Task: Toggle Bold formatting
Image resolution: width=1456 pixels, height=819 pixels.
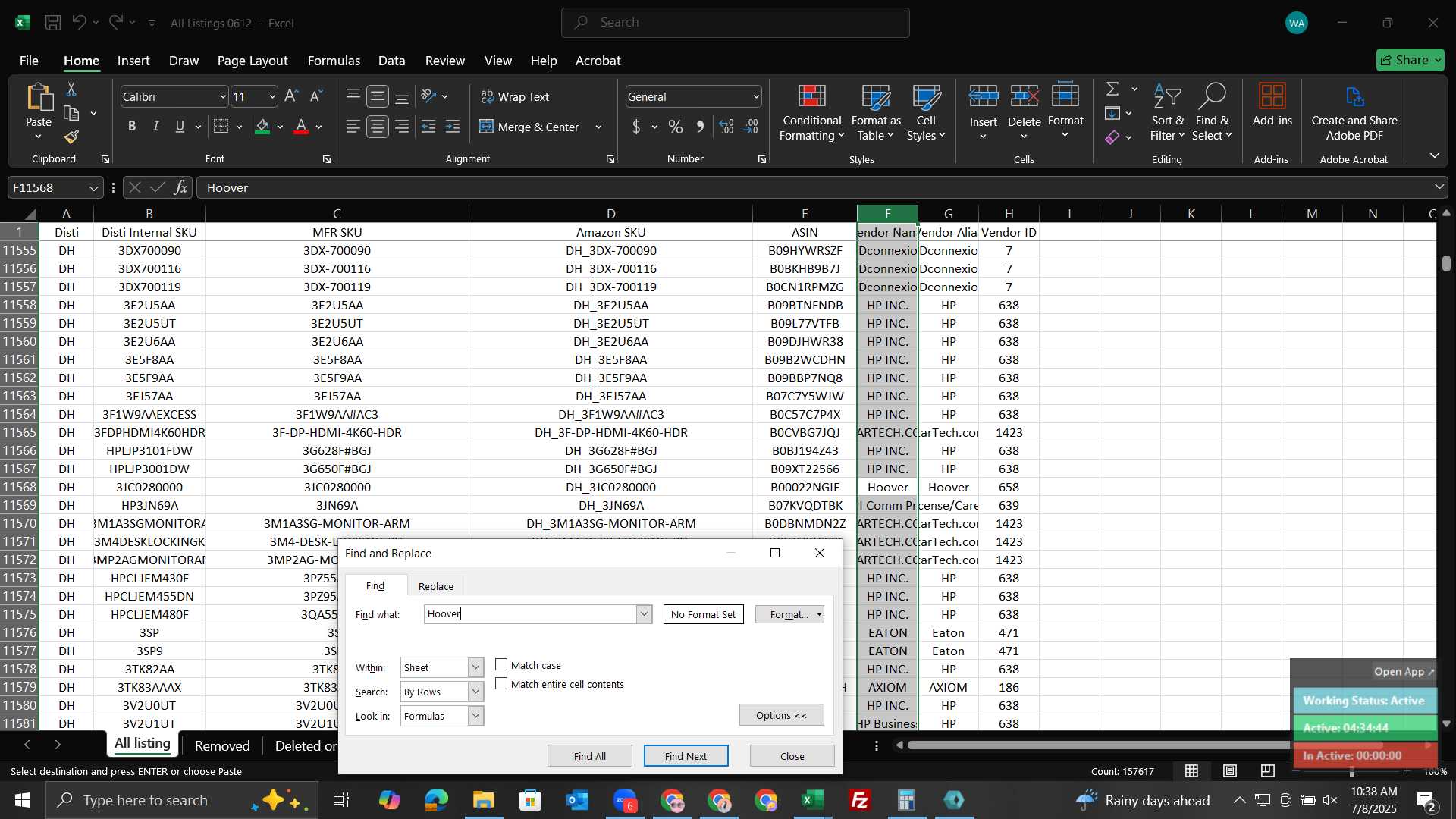Action: pyautogui.click(x=132, y=127)
